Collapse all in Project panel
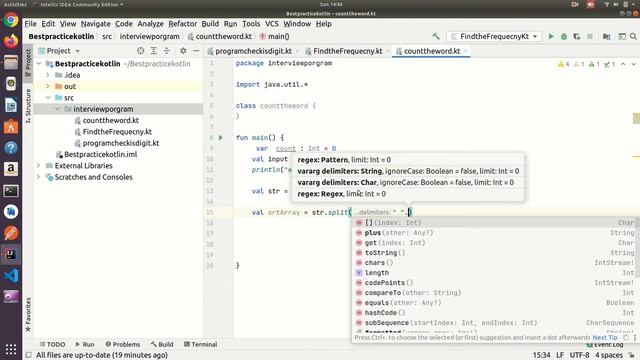Viewport: 640px width, 360px height. [x=167, y=51]
